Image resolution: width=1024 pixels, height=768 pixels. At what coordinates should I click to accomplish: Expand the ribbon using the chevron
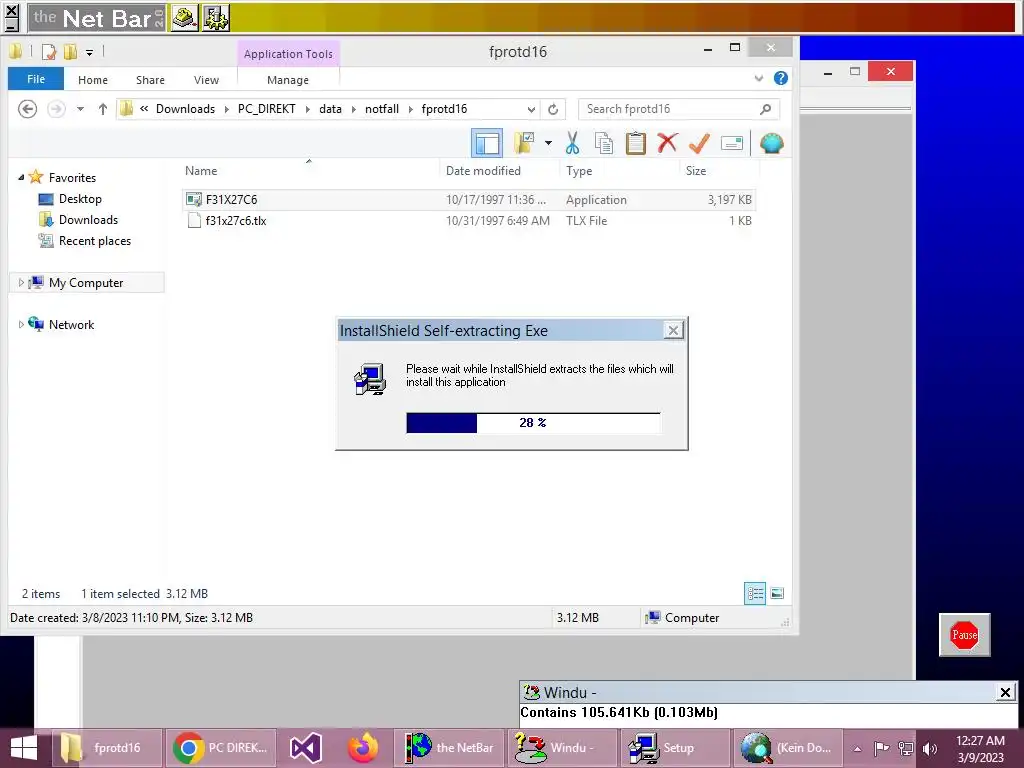[x=759, y=78]
